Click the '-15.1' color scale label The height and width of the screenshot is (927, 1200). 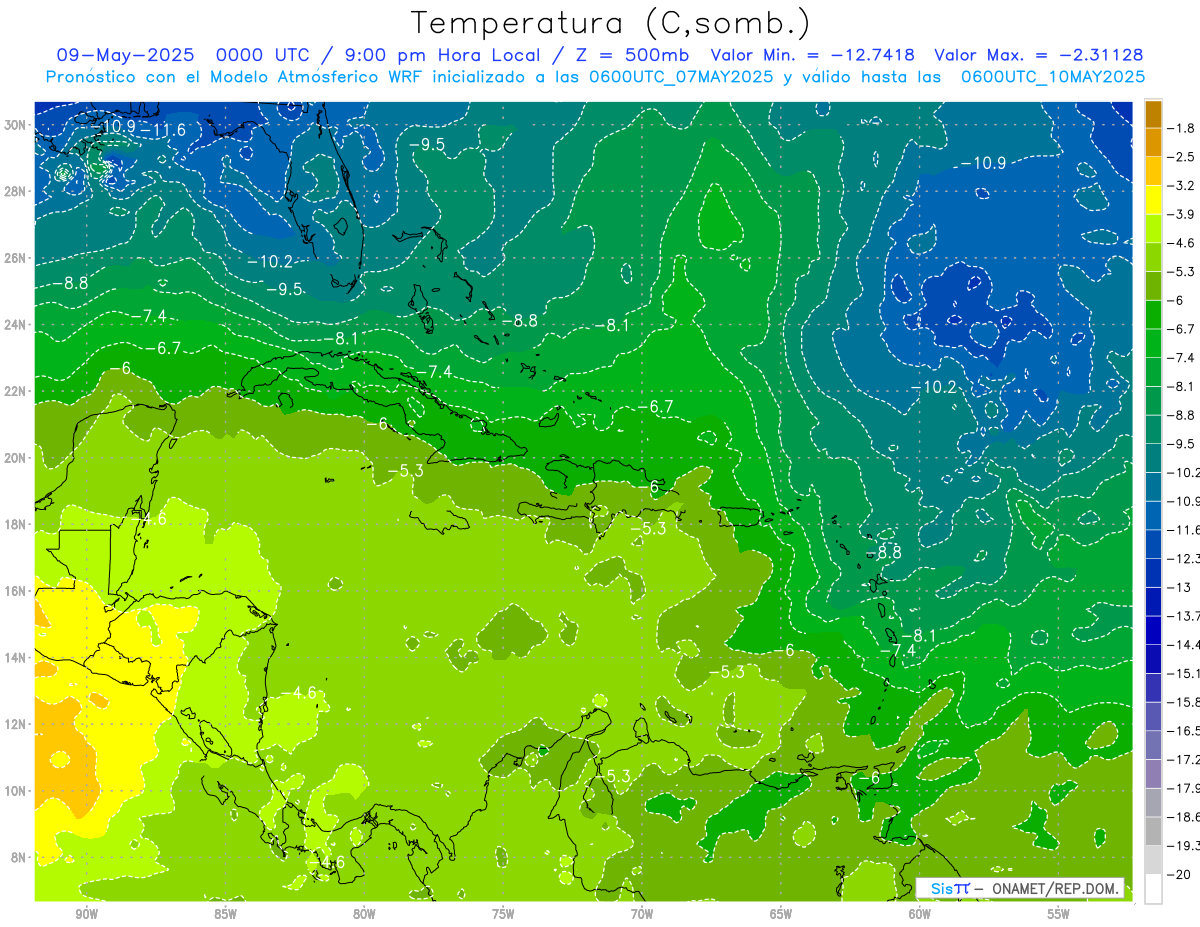[1184, 673]
